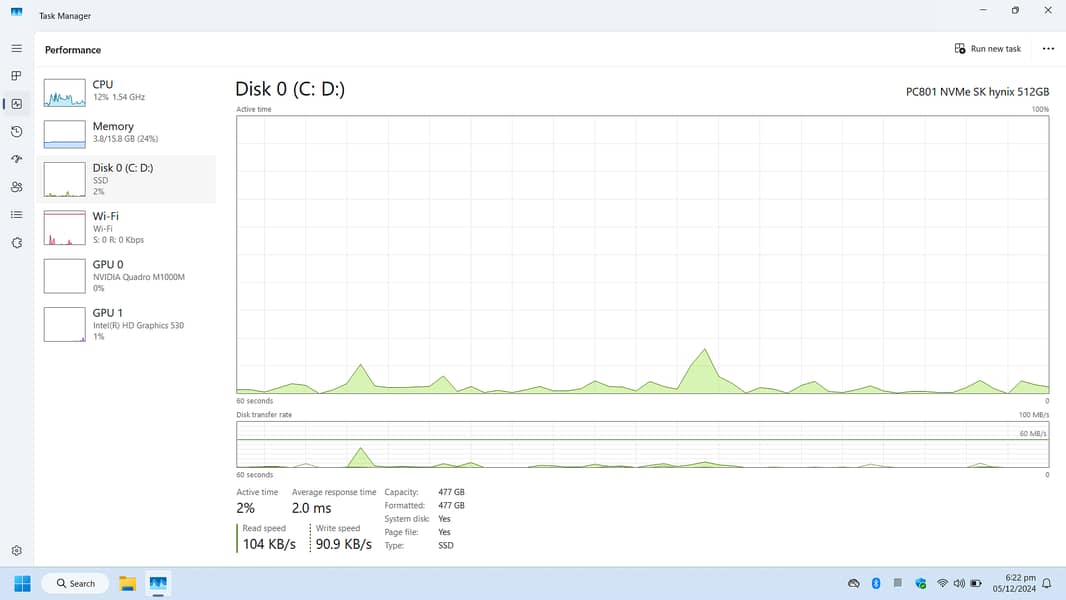This screenshot has height=600, width=1066.
Task: Switch to the Details page icon
Action: [x=16, y=215]
